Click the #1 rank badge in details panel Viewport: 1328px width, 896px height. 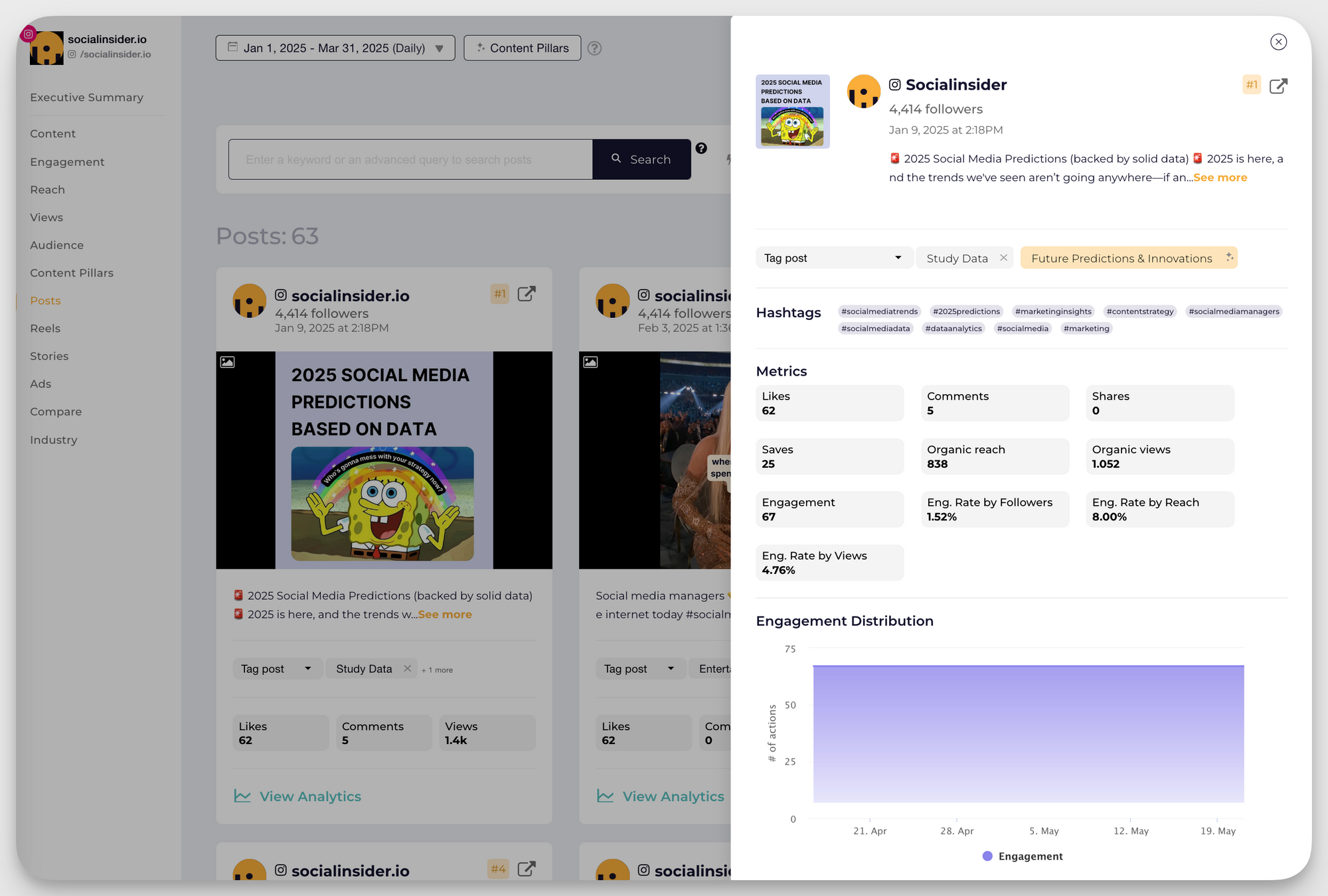[1252, 84]
